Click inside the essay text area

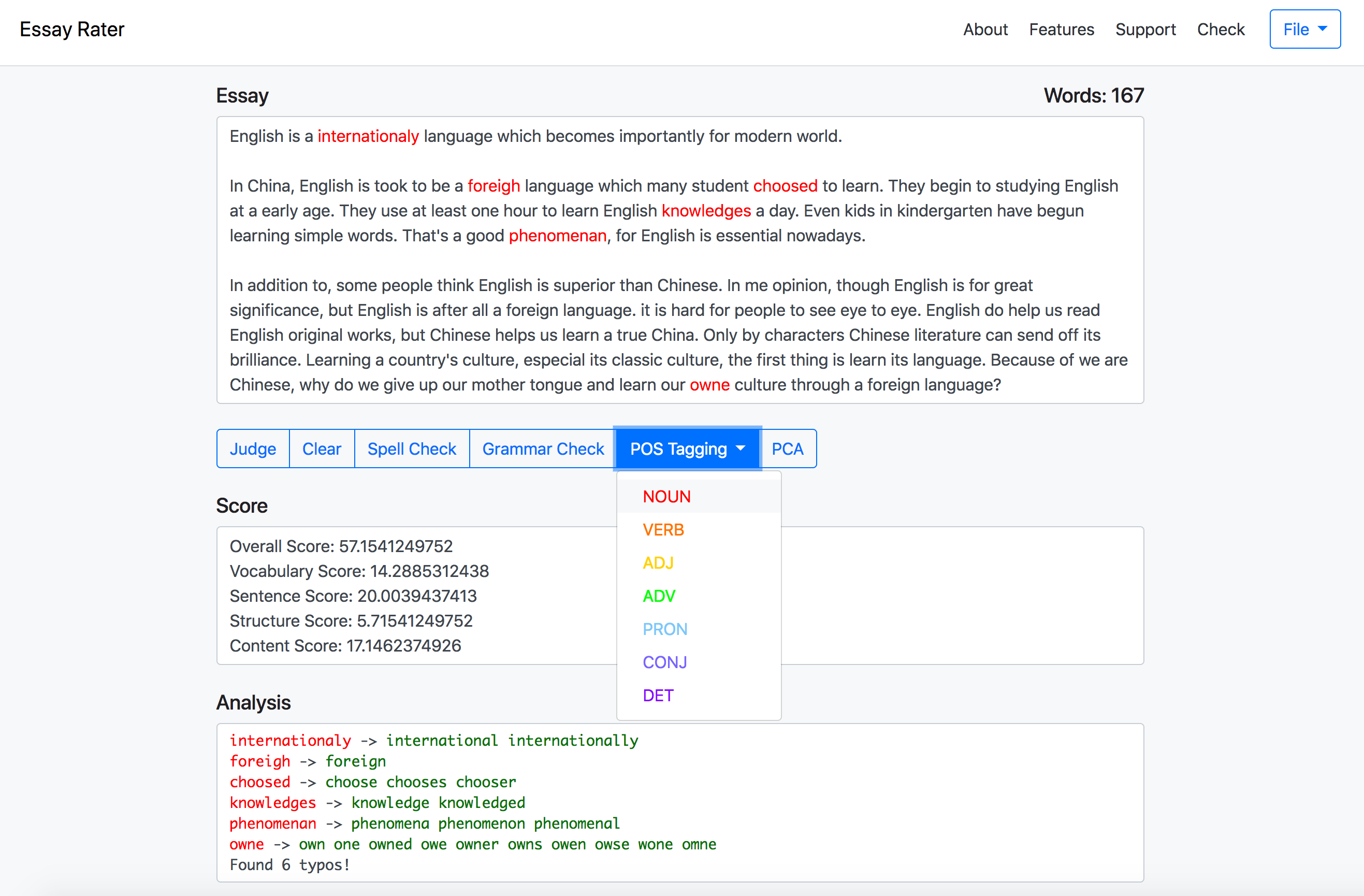tap(680, 261)
